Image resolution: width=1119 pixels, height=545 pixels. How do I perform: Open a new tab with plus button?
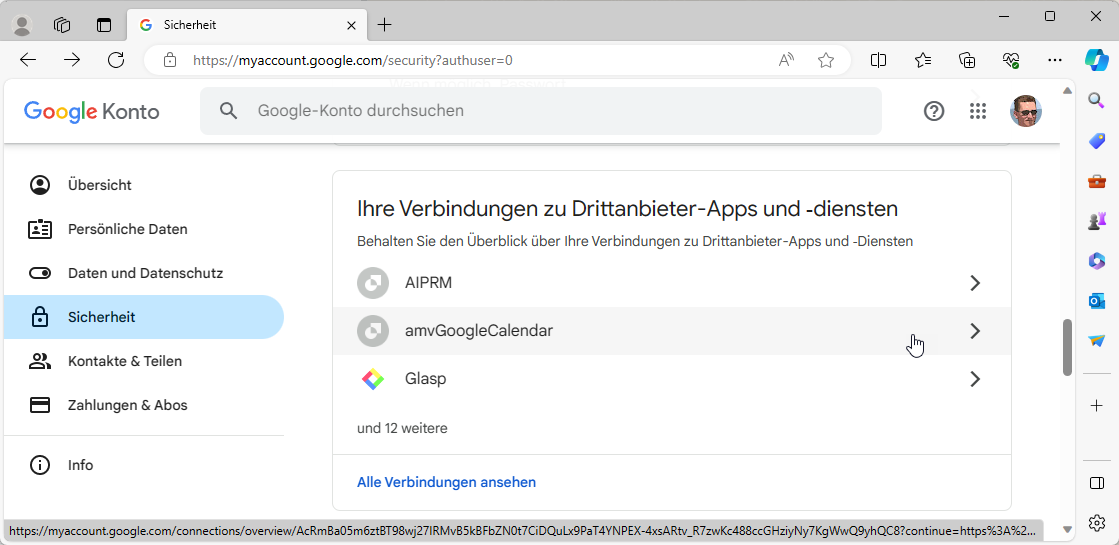coord(385,25)
